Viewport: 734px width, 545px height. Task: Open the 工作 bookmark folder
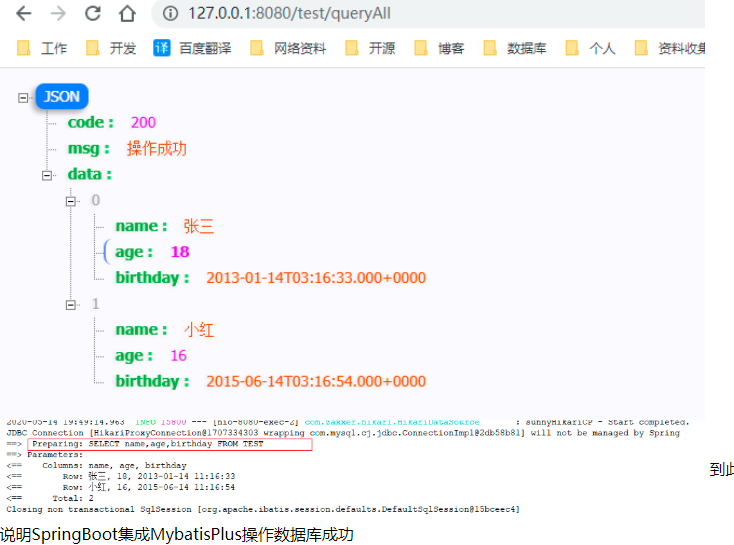tap(42, 48)
